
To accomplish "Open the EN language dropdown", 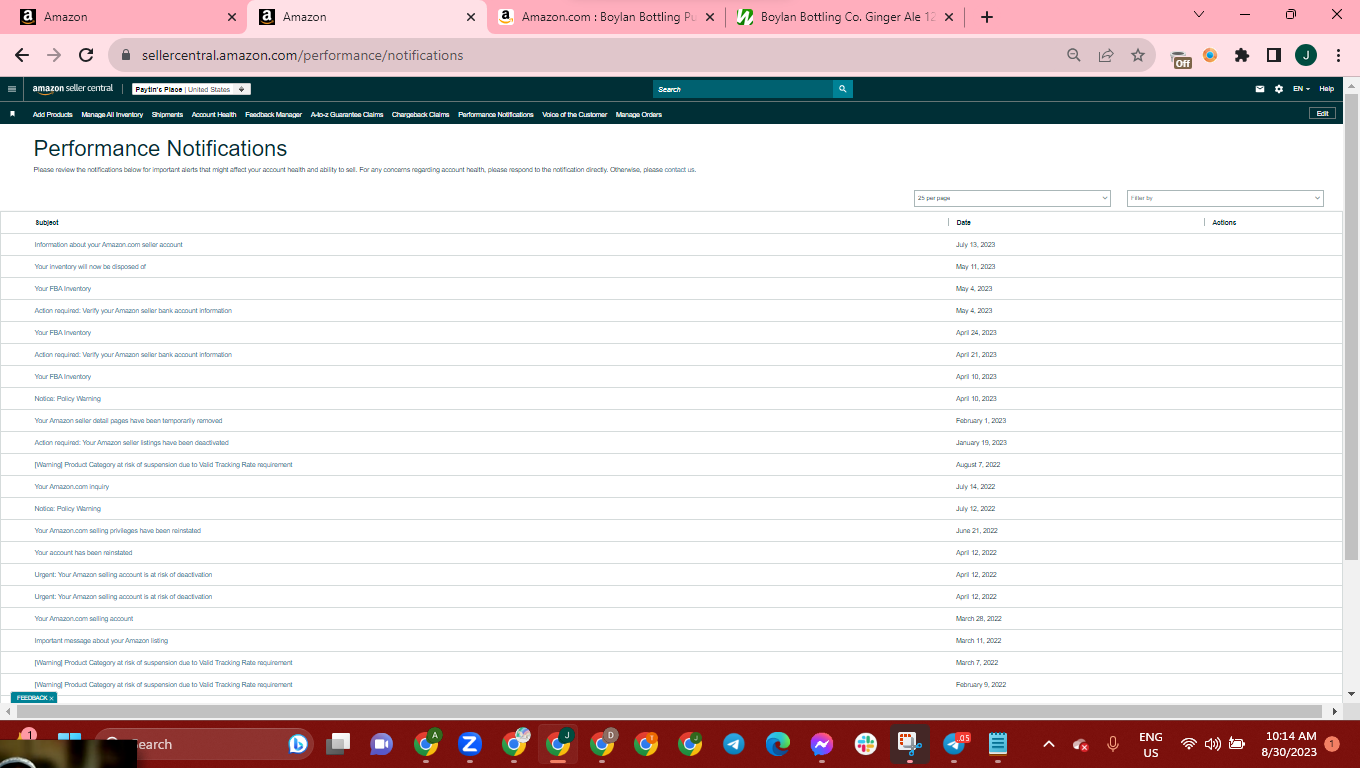I will coord(1301,89).
